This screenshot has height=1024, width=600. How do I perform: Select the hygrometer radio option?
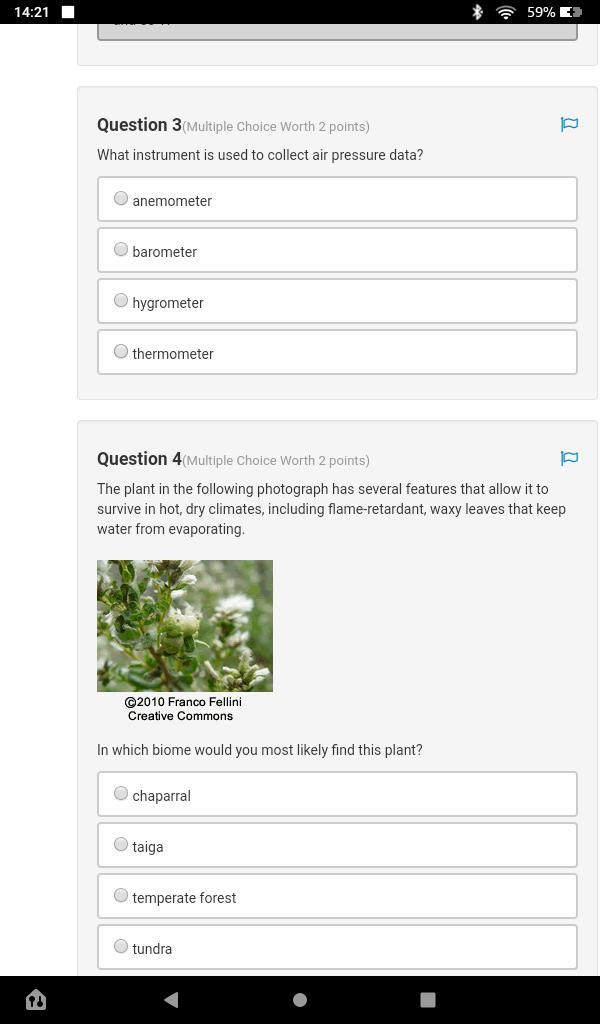121,301
